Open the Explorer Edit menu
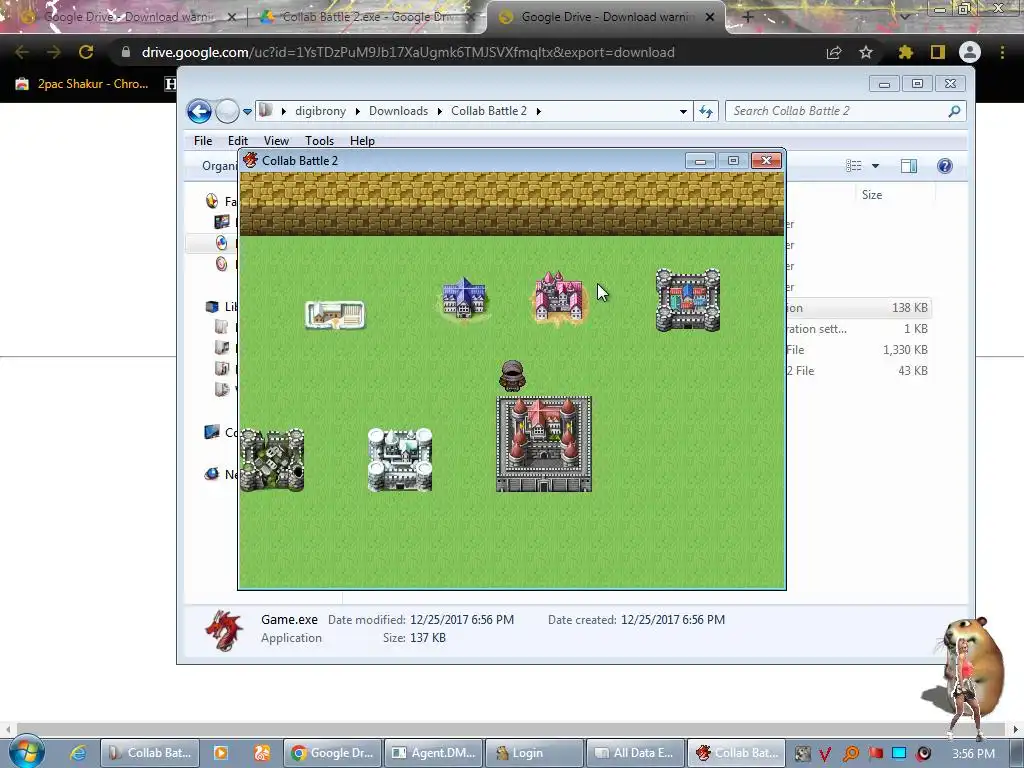Viewport: 1024px width, 768px height. pyautogui.click(x=238, y=140)
